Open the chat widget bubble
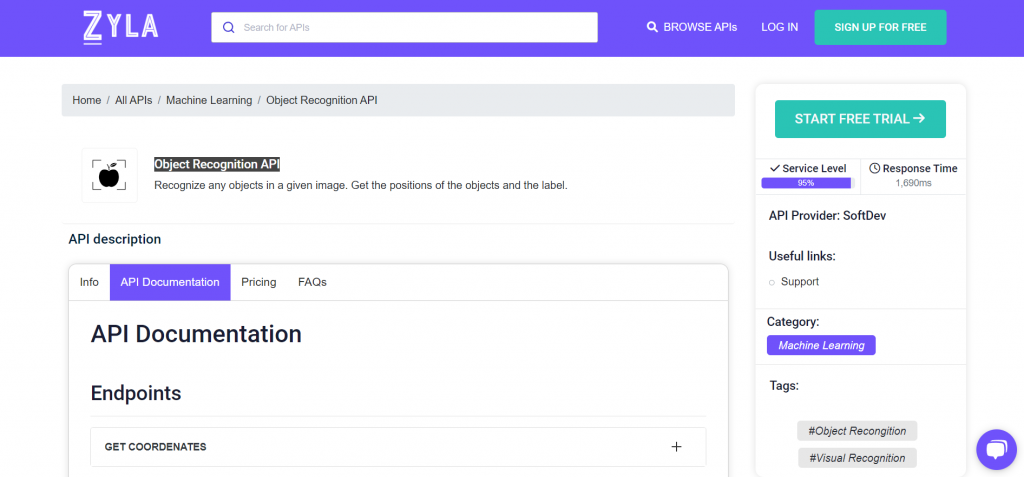The height and width of the screenshot is (477, 1024). 996,450
